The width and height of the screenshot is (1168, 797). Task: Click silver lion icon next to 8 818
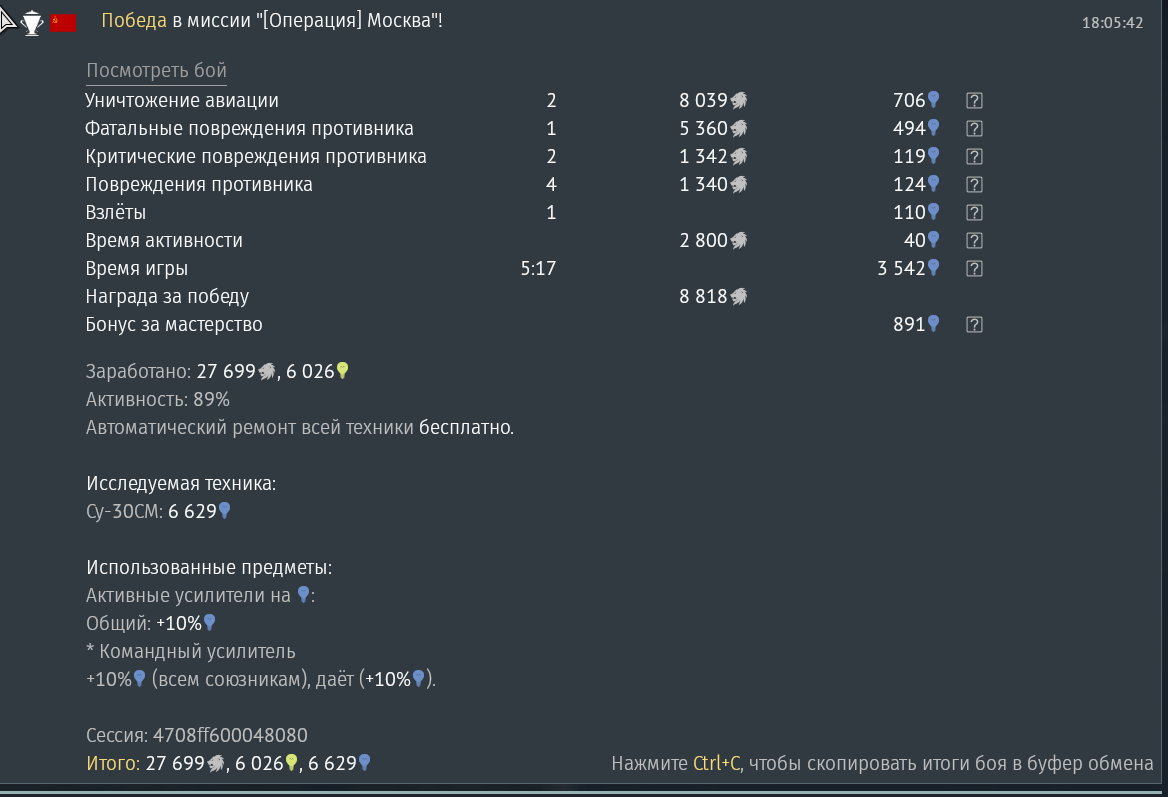739,296
